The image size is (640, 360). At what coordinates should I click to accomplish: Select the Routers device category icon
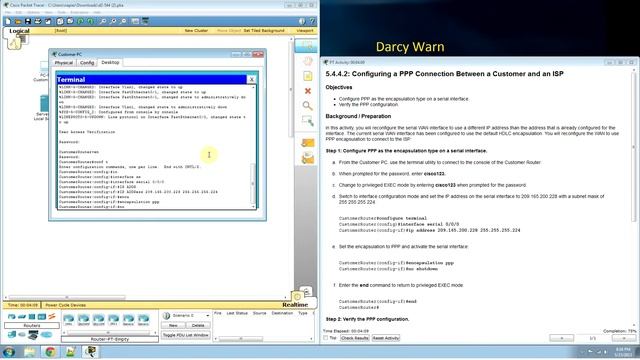point(11,317)
